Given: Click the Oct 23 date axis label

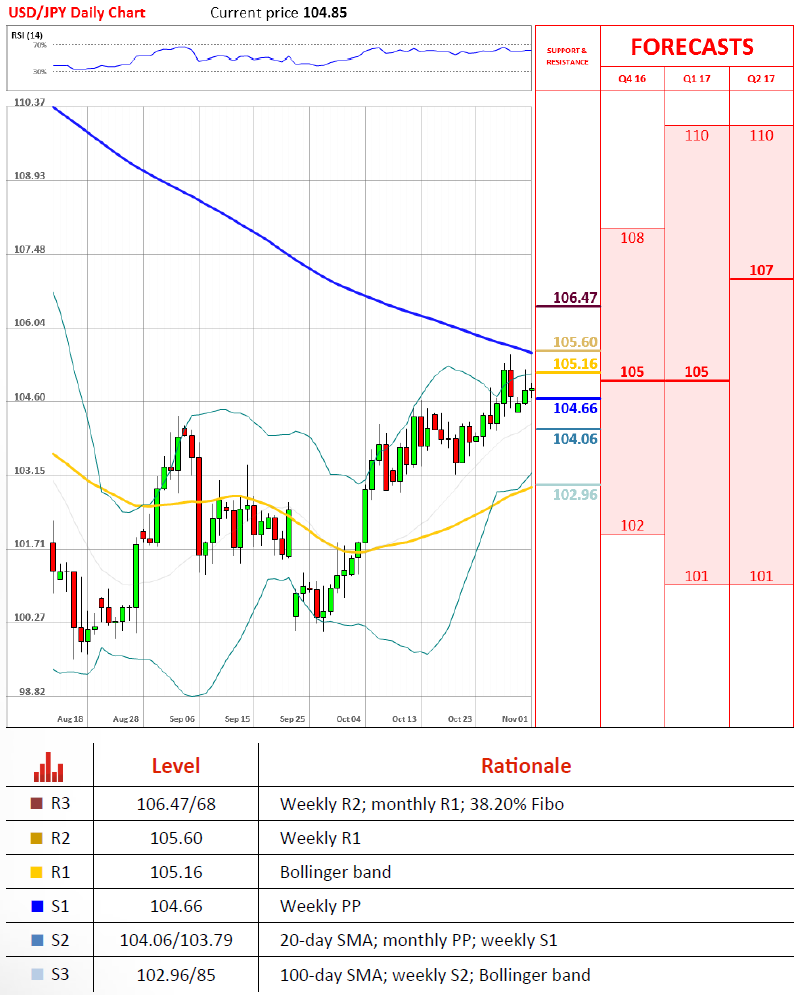Looking at the screenshot, I should (x=460, y=719).
